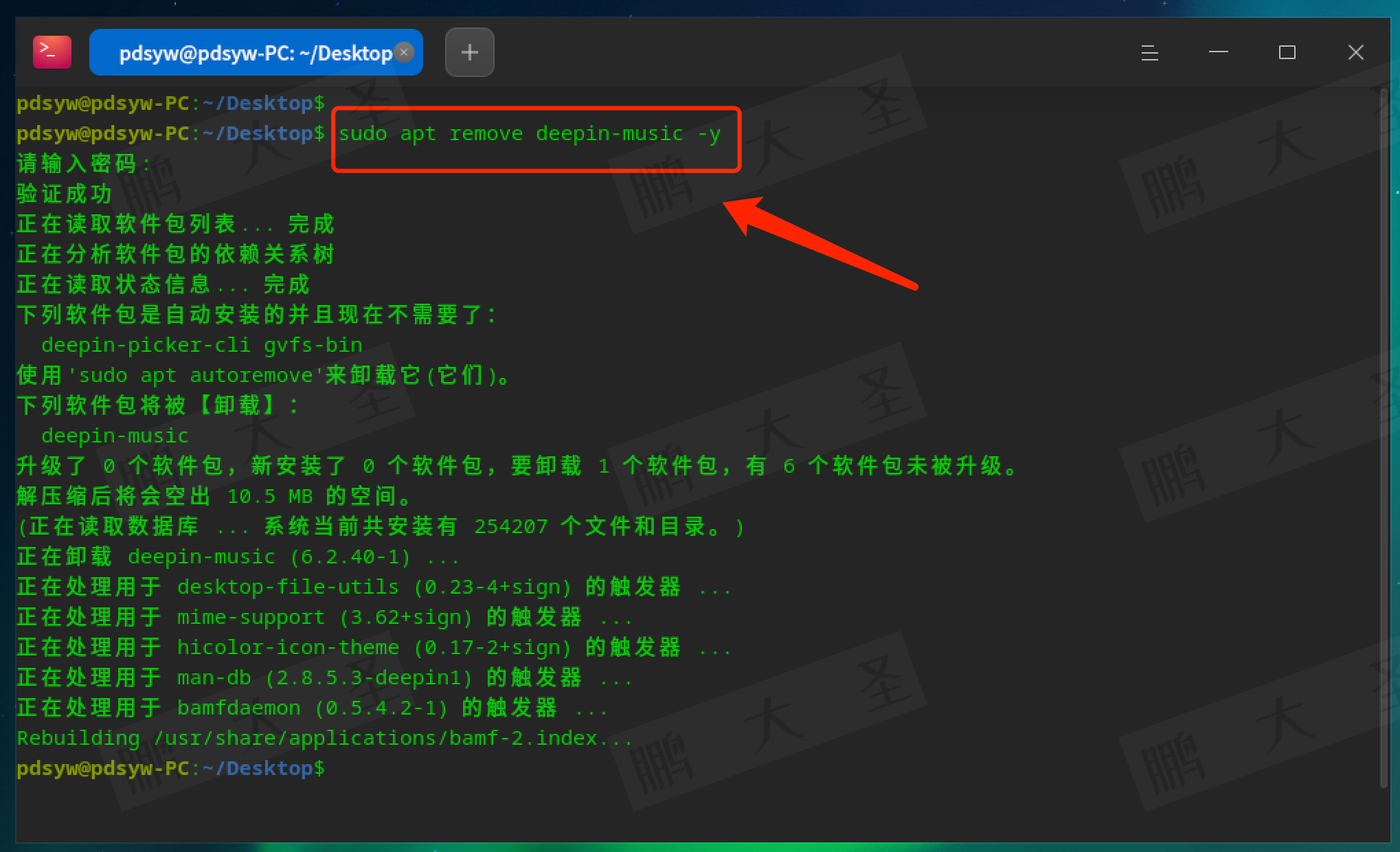Close the terminal window
Screen dimensions: 1400x852
tap(1355, 52)
